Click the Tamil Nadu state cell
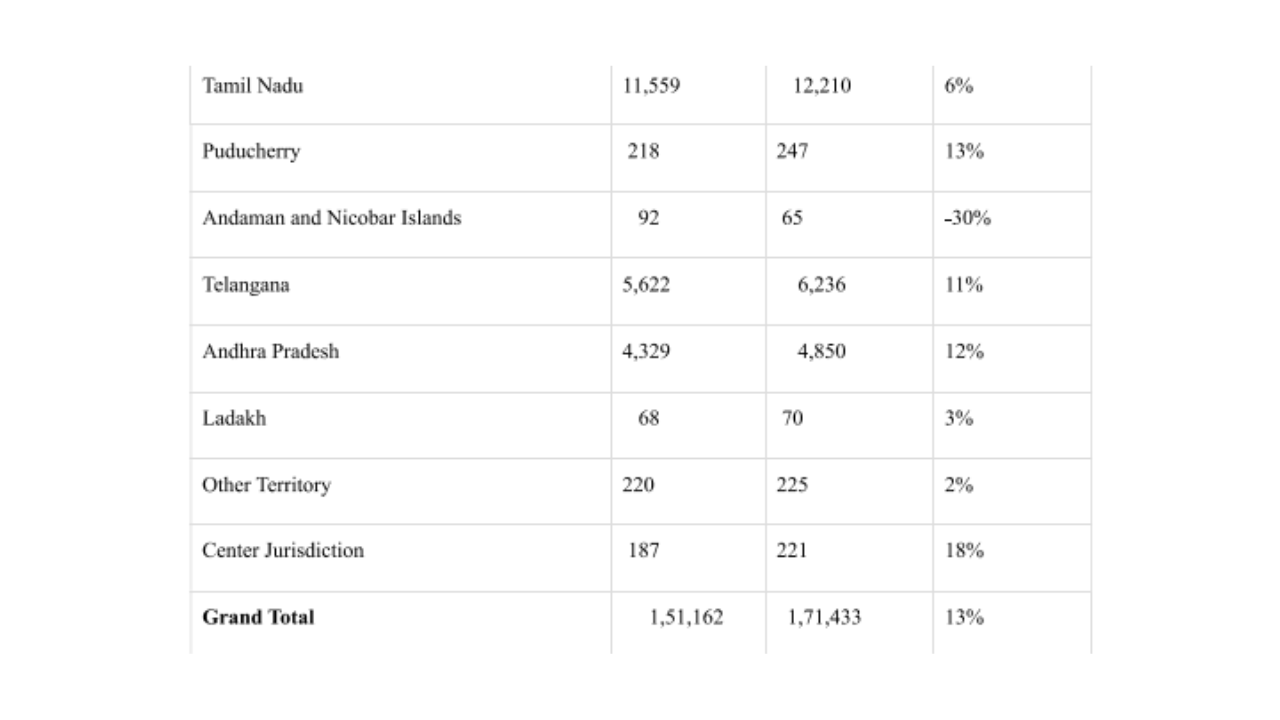 (x=253, y=86)
